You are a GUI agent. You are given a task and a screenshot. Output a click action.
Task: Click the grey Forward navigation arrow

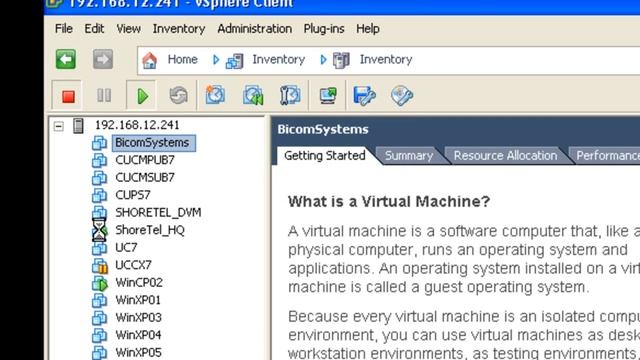pos(103,60)
